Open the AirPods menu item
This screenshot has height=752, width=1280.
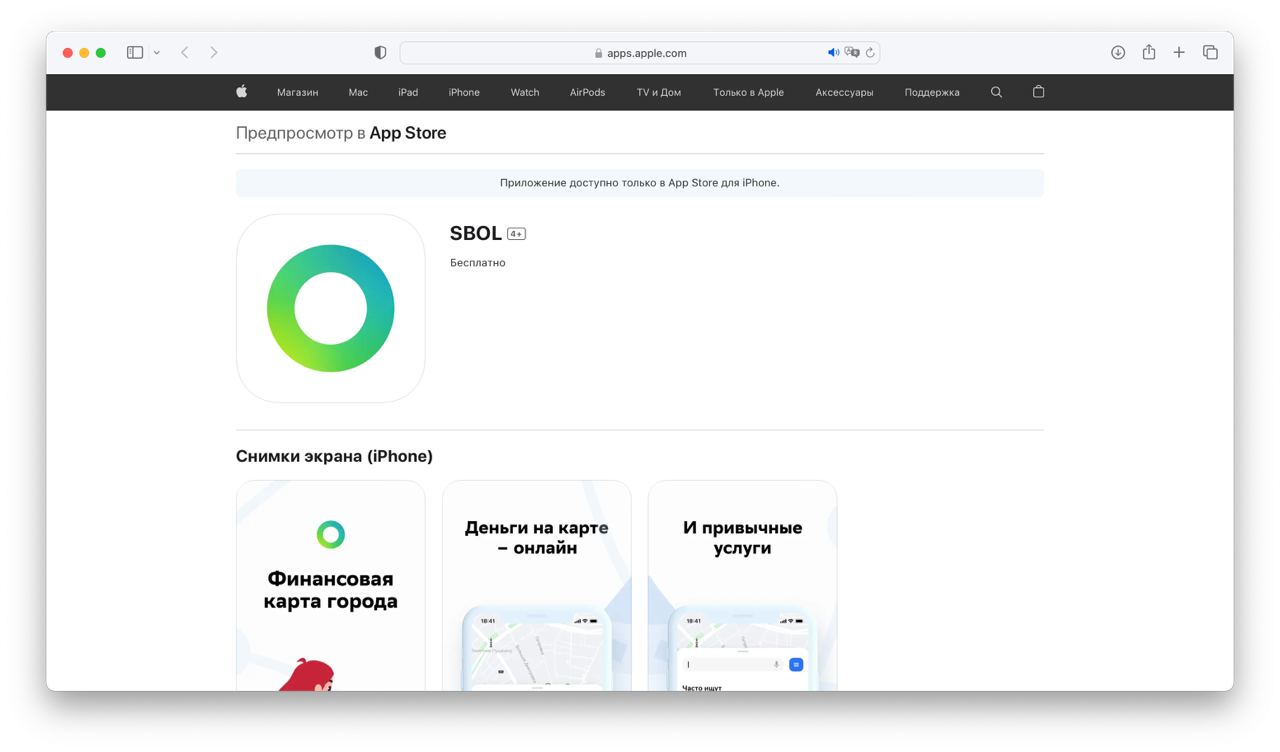[x=587, y=92]
